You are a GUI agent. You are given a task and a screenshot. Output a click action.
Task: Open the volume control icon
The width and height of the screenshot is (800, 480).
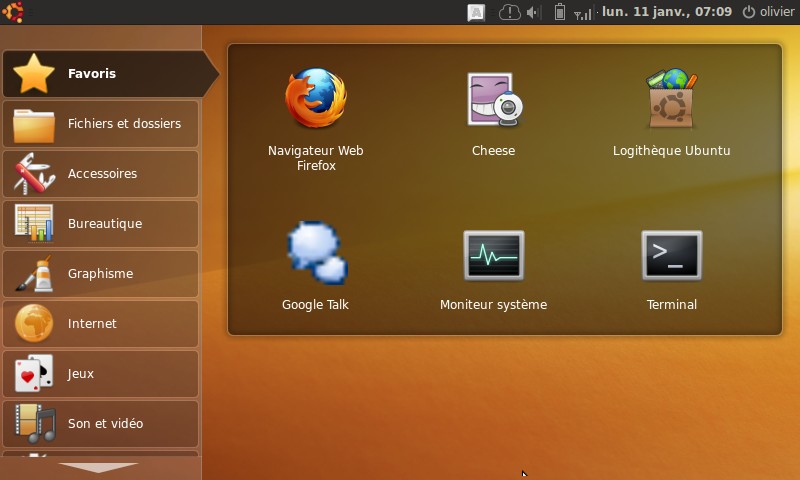point(534,12)
